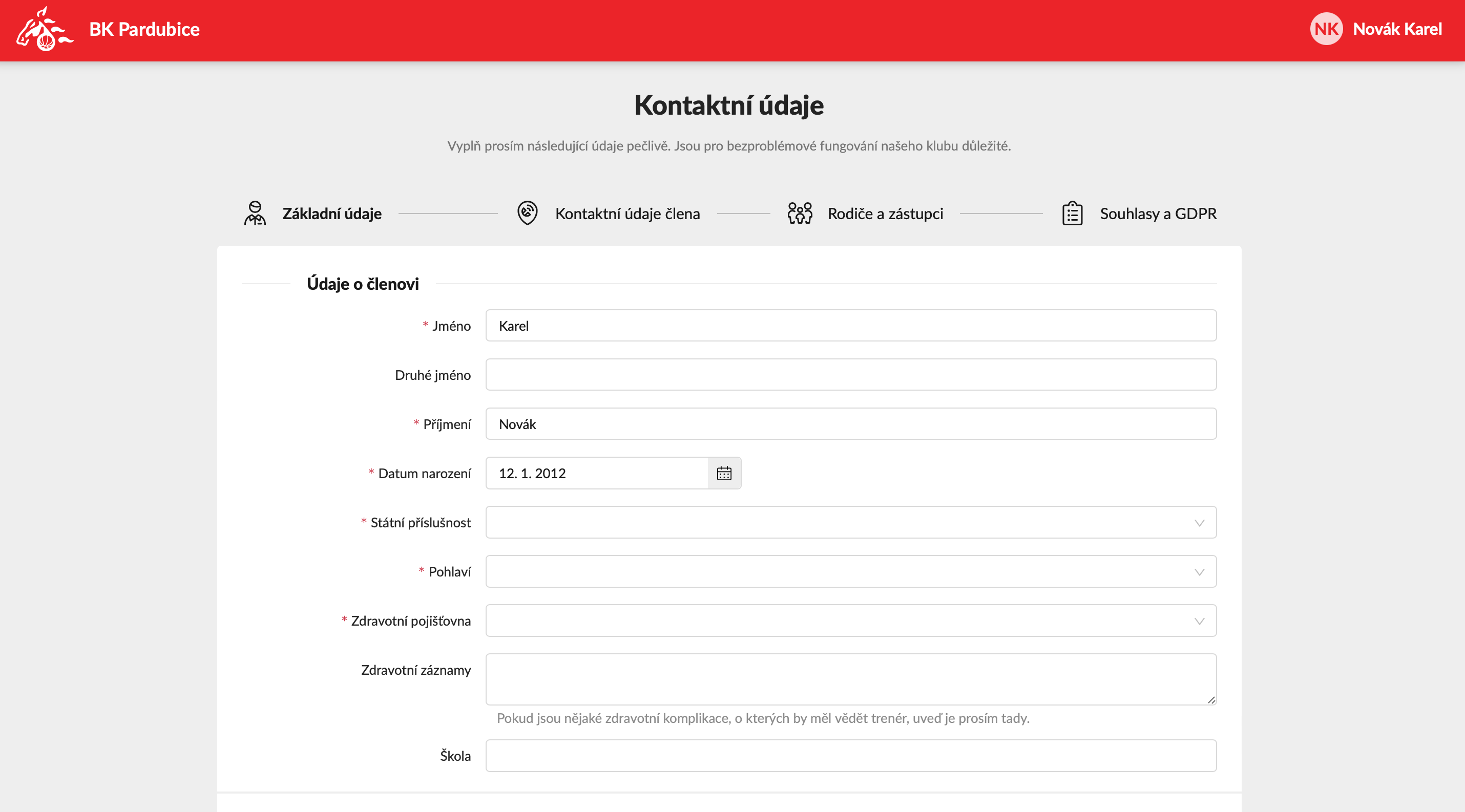Click the Rodiče a zástupci family icon

[x=800, y=213]
